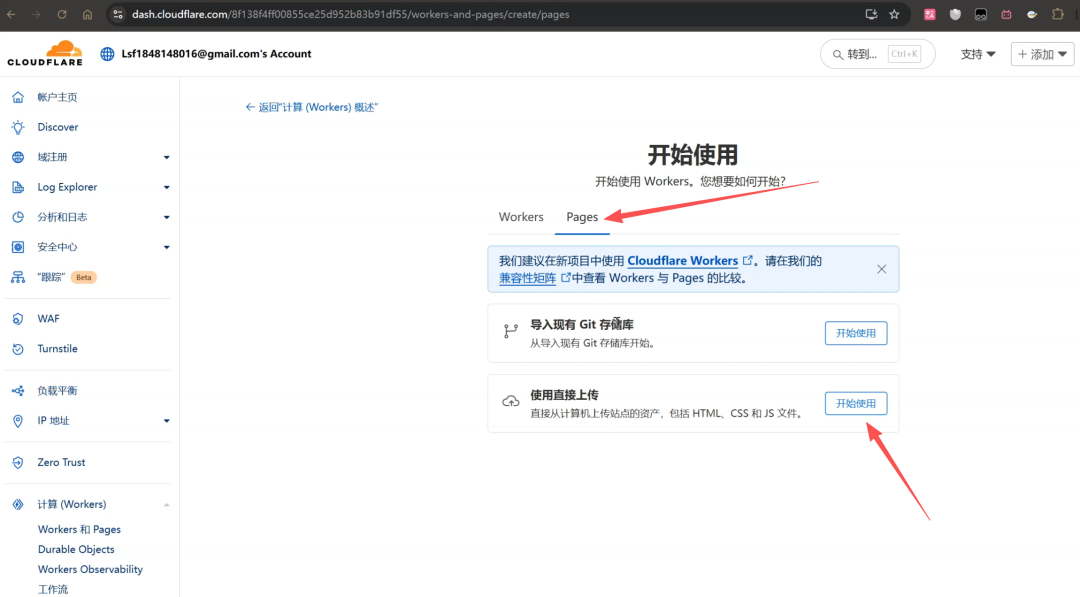Click the 负载平衡 icon

click(18, 390)
